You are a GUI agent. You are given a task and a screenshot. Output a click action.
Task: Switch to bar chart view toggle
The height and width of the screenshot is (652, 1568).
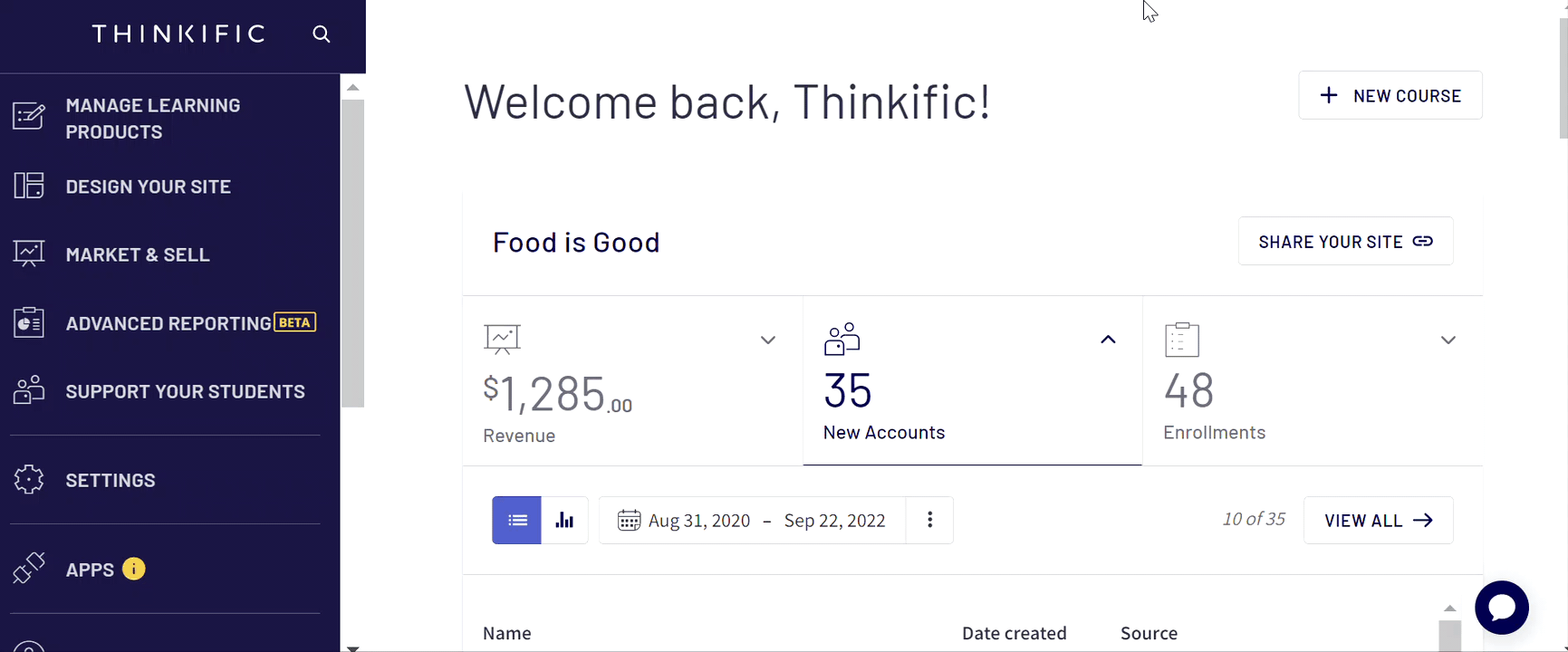click(565, 520)
